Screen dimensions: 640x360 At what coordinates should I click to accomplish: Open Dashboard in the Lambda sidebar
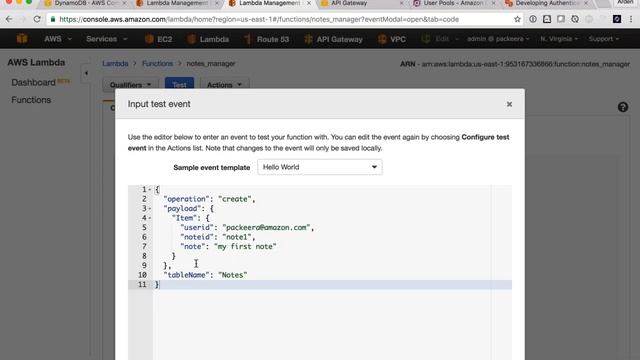point(33,82)
